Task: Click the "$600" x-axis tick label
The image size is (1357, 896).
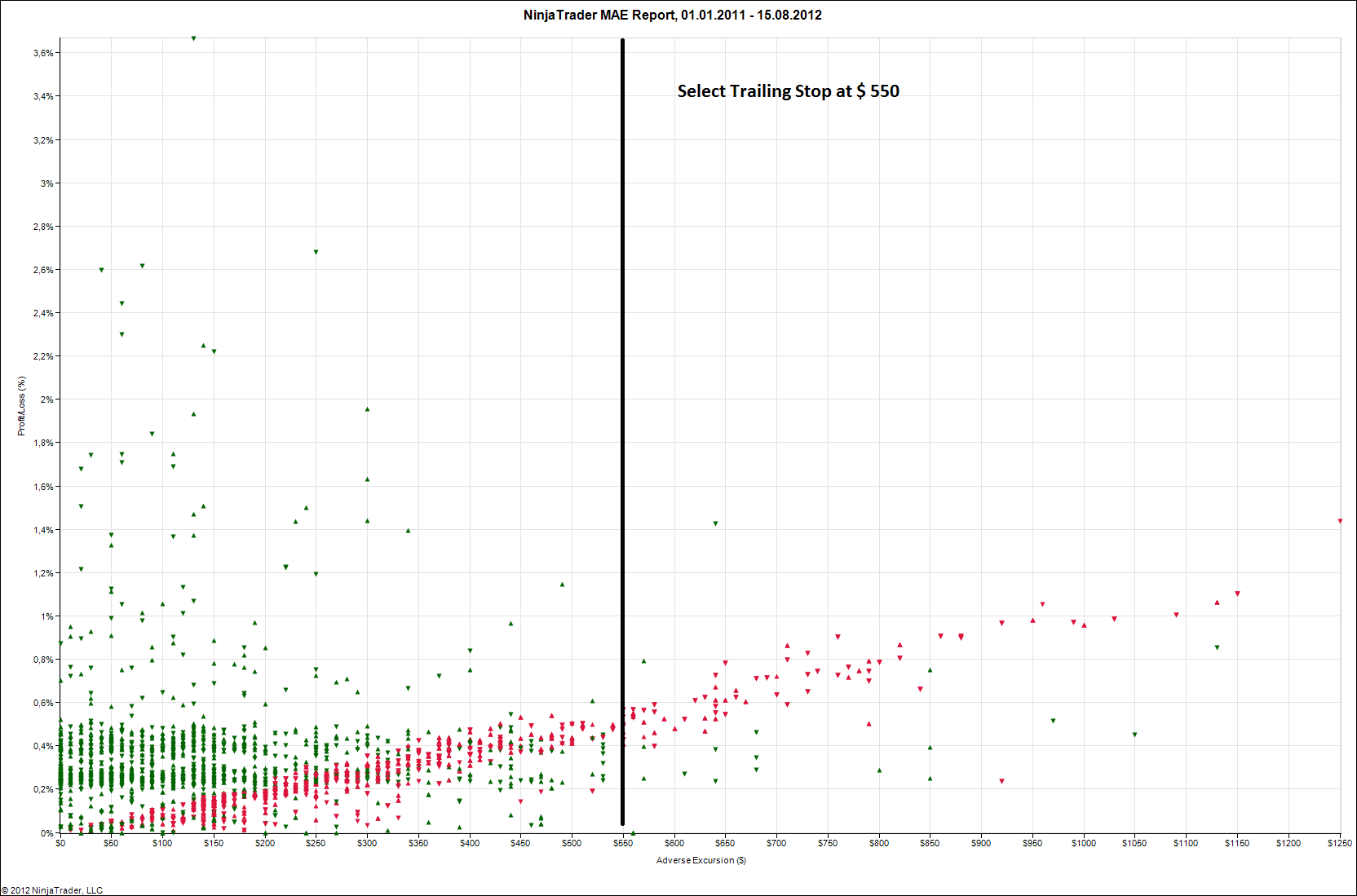Action: pyautogui.click(x=674, y=843)
